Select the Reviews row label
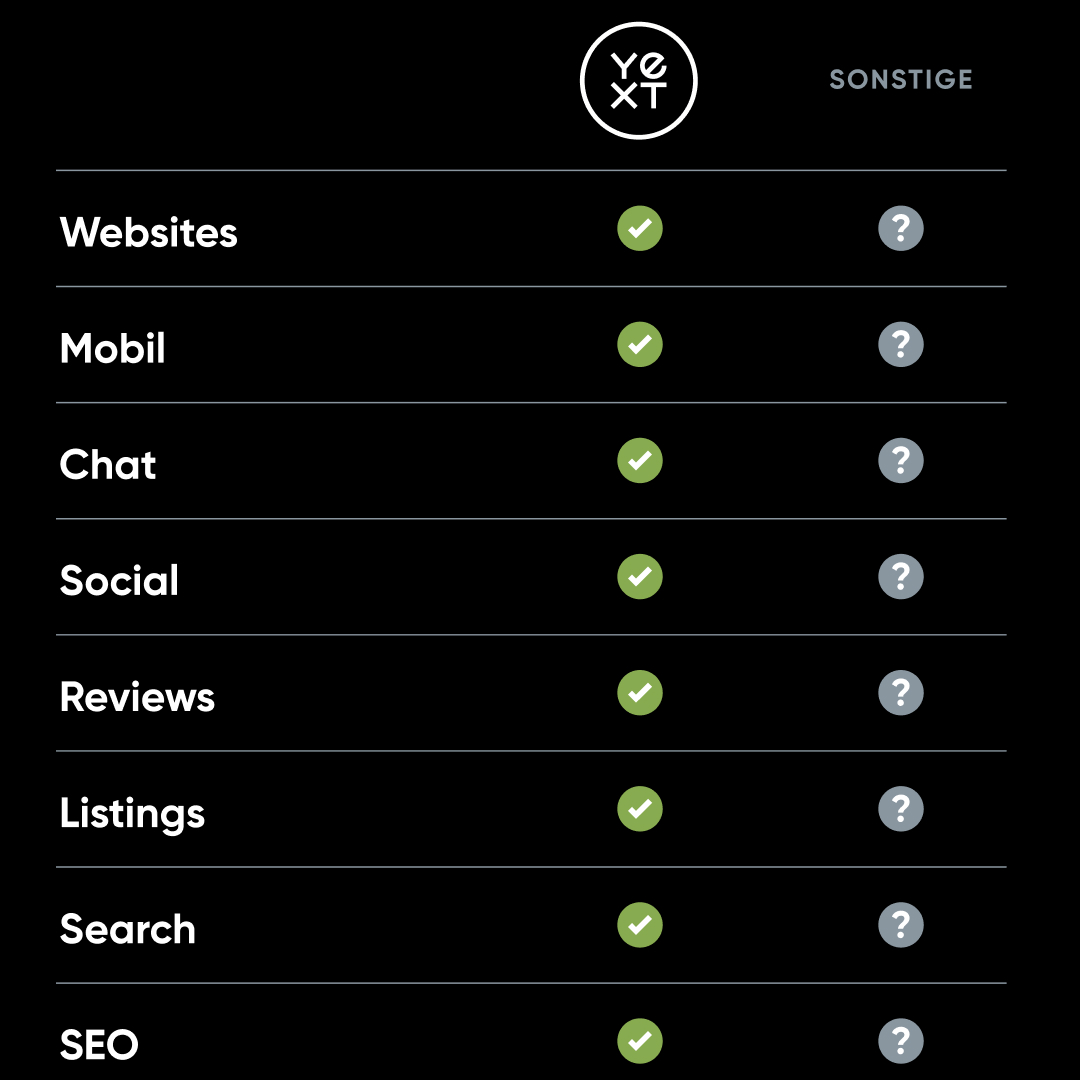The width and height of the screenshot is (1080, 1080). coord(137,696)
